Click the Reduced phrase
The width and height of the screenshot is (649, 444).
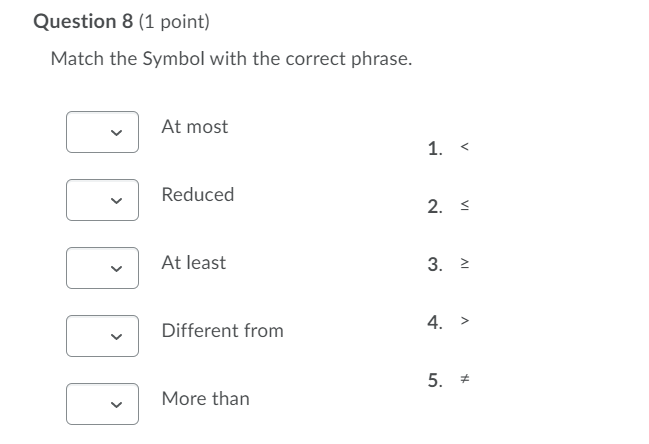point(198,195)
